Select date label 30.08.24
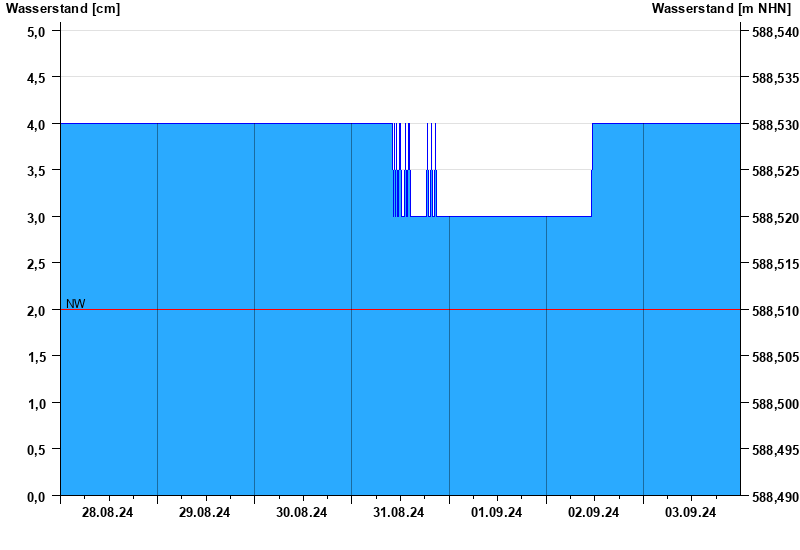This screenshot has height=550, width=800. coord(302,512)
